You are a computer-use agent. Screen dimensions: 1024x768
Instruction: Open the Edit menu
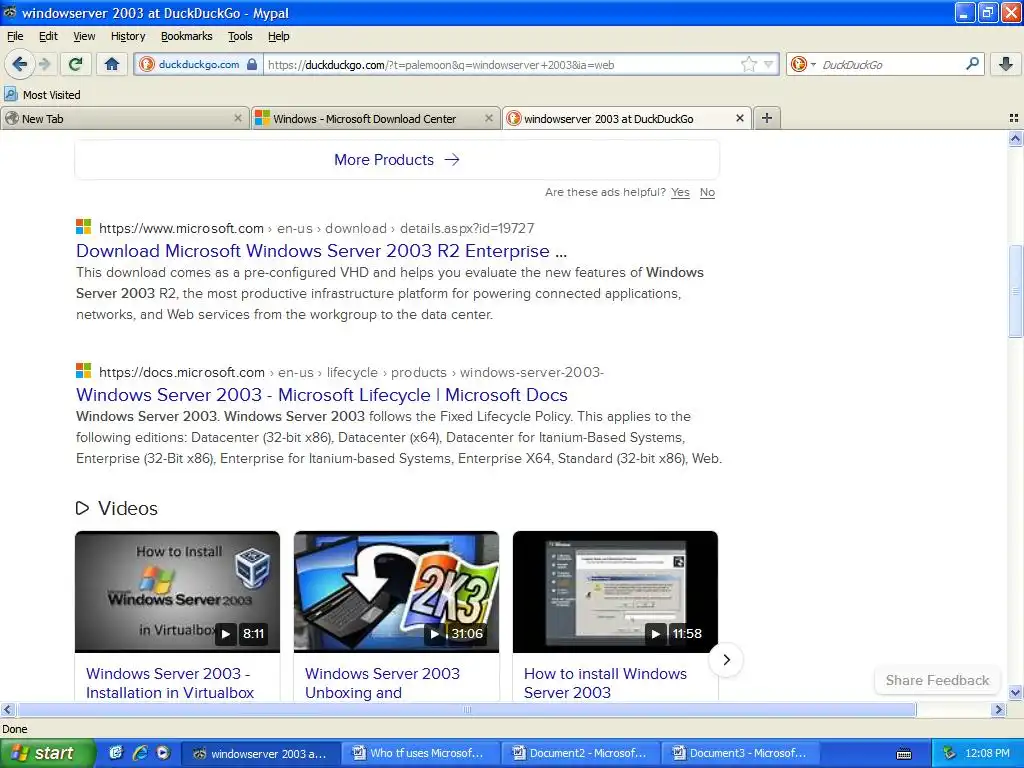pyautogui.click(x=48, y=36)
